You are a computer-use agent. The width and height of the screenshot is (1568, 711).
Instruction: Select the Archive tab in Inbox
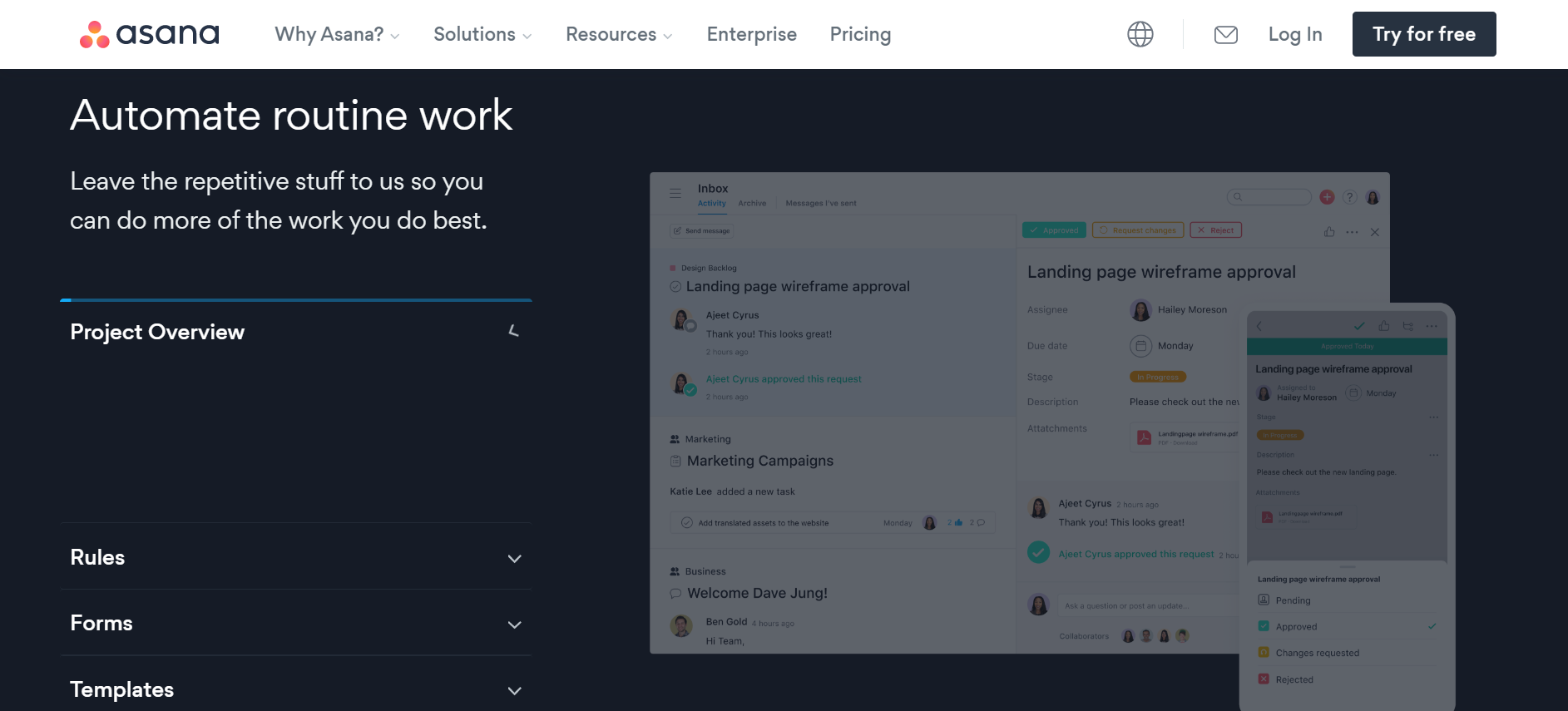(x=752, y=204)
